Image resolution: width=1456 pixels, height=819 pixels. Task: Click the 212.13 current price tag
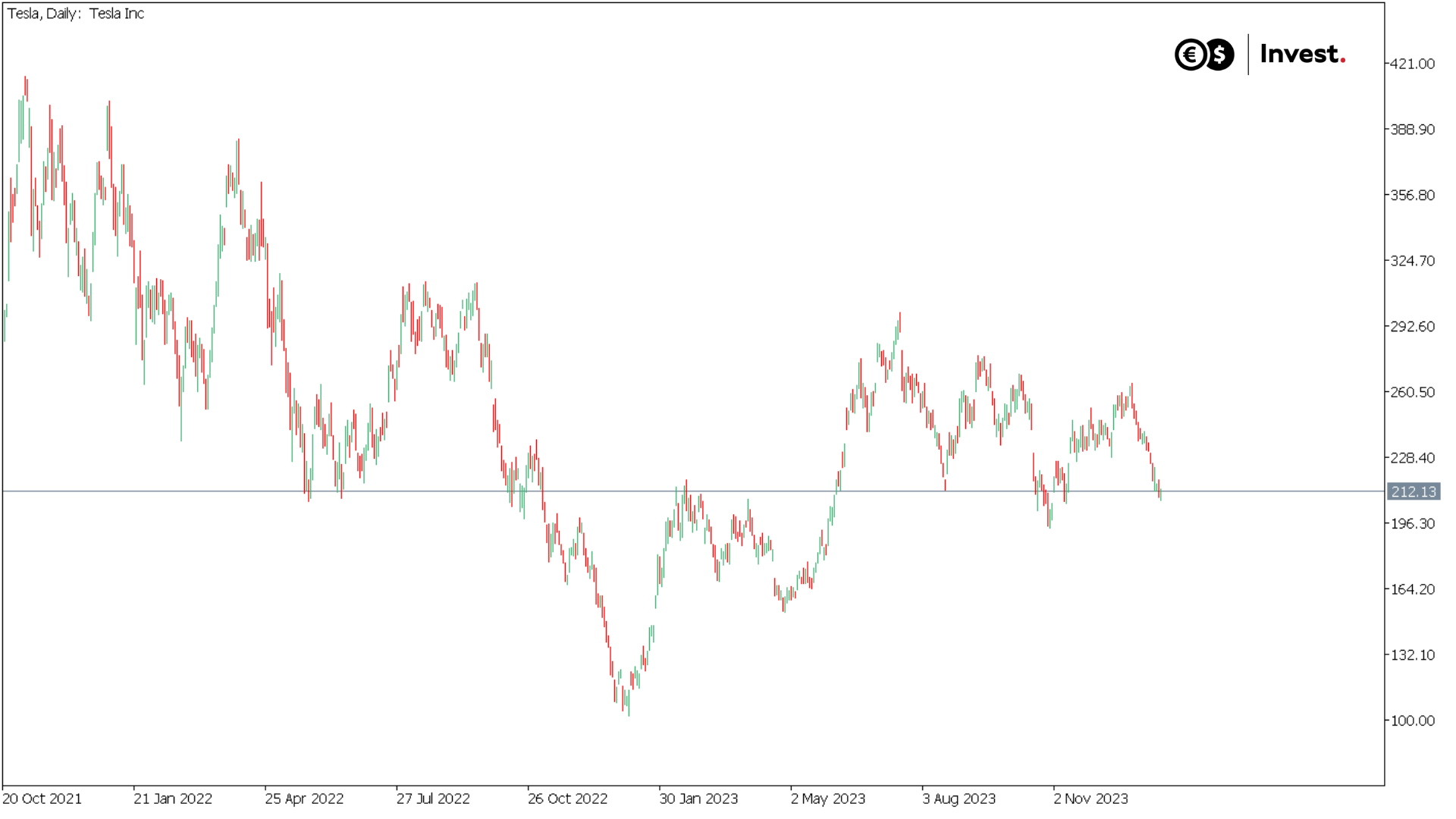click(x=1414, y=491)
